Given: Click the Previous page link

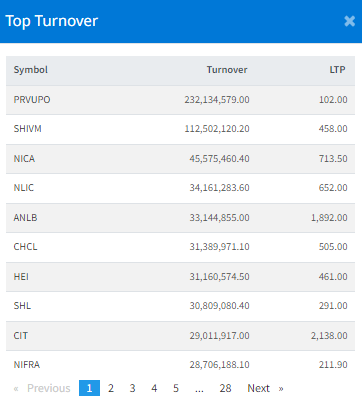Looking at the screenshot, I should [x=42, y=388].
